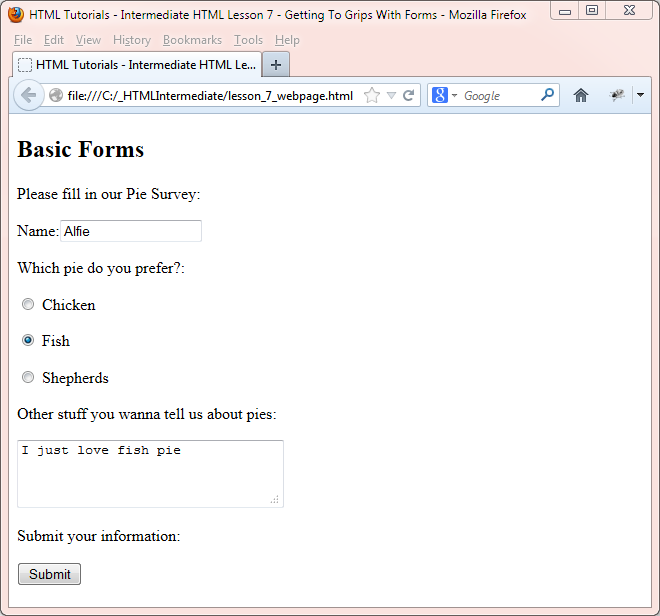660x616 pixels.
Task: Open the File menu
Action: click(23, 40)
